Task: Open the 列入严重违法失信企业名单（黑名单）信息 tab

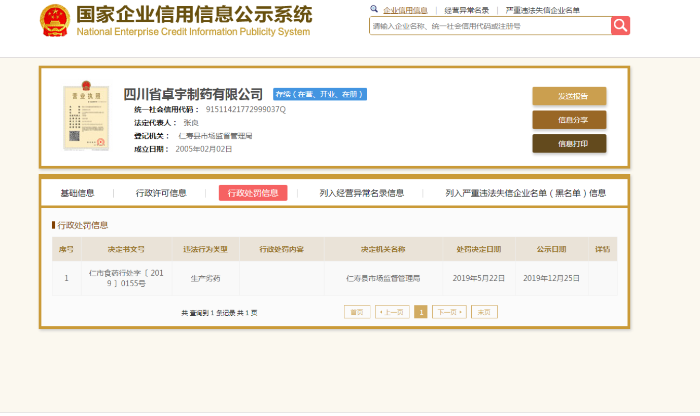Action: click(x=525, y=193)
